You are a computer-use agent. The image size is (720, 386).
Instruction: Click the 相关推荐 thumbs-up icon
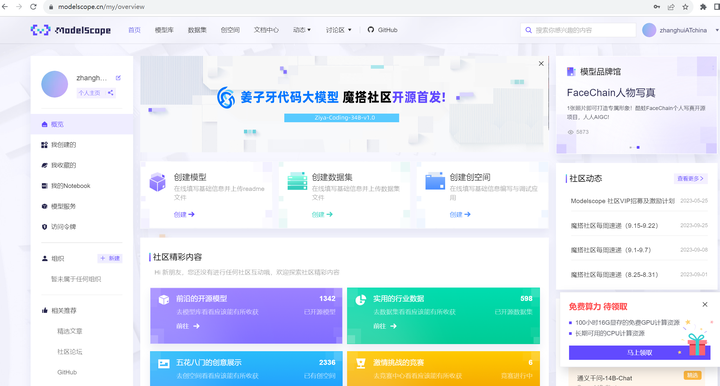[45, 310]
